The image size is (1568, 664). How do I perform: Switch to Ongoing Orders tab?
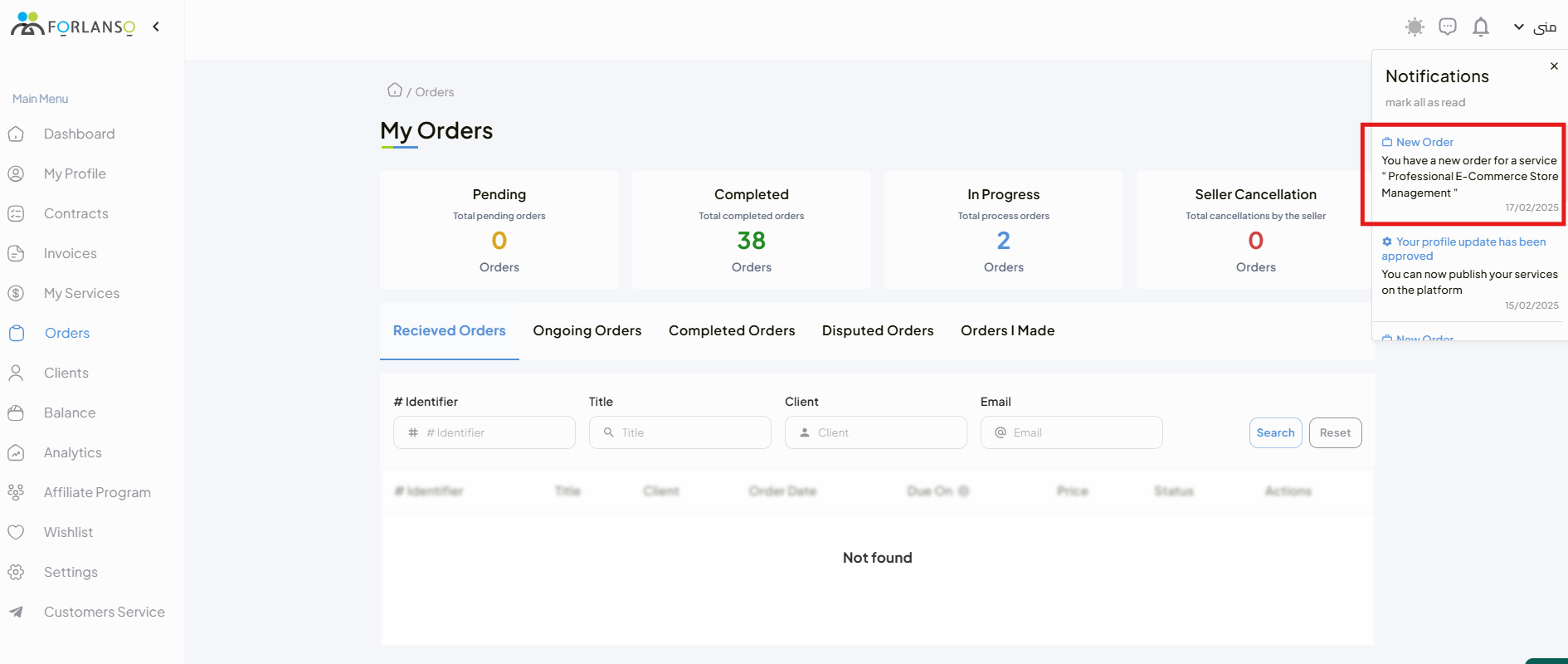587,330
